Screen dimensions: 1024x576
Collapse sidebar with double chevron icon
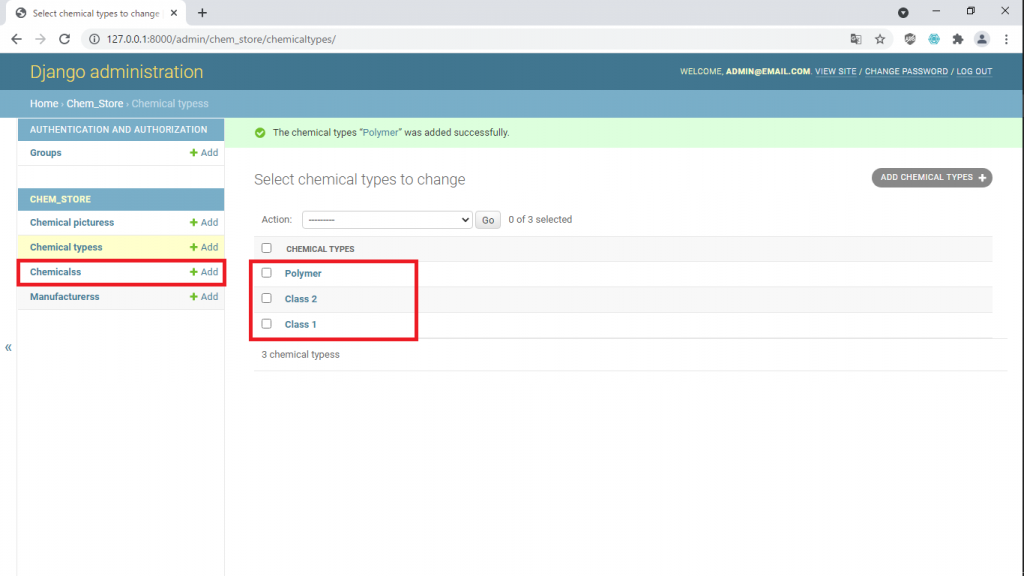click(8, 347)
